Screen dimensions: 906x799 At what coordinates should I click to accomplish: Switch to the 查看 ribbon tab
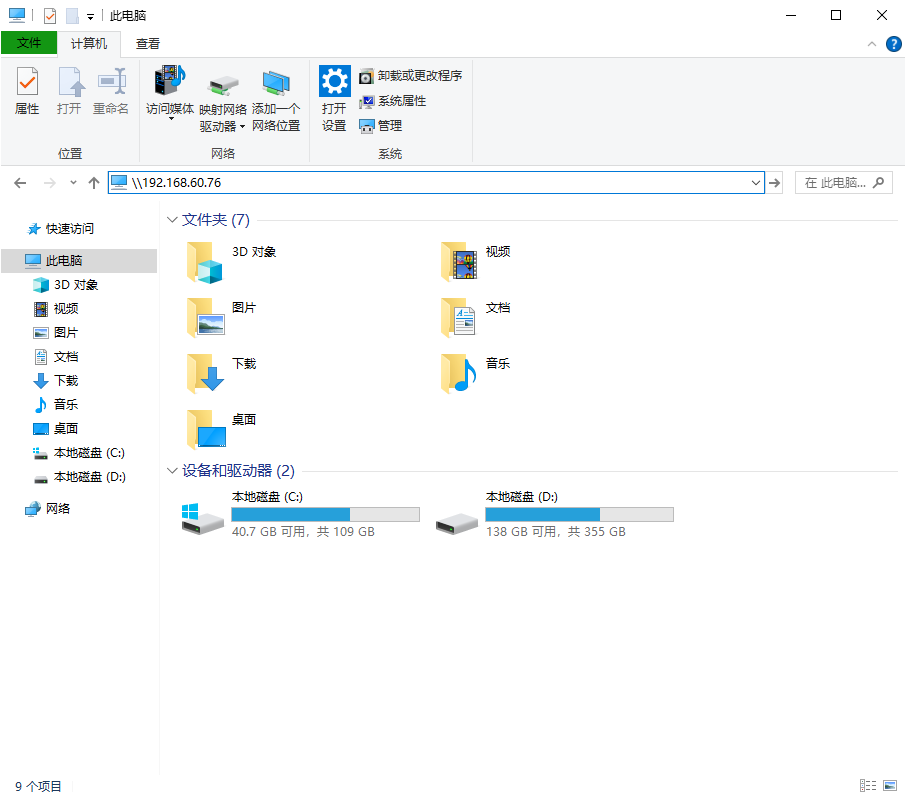pyautogui.click(x=148, y=43)
